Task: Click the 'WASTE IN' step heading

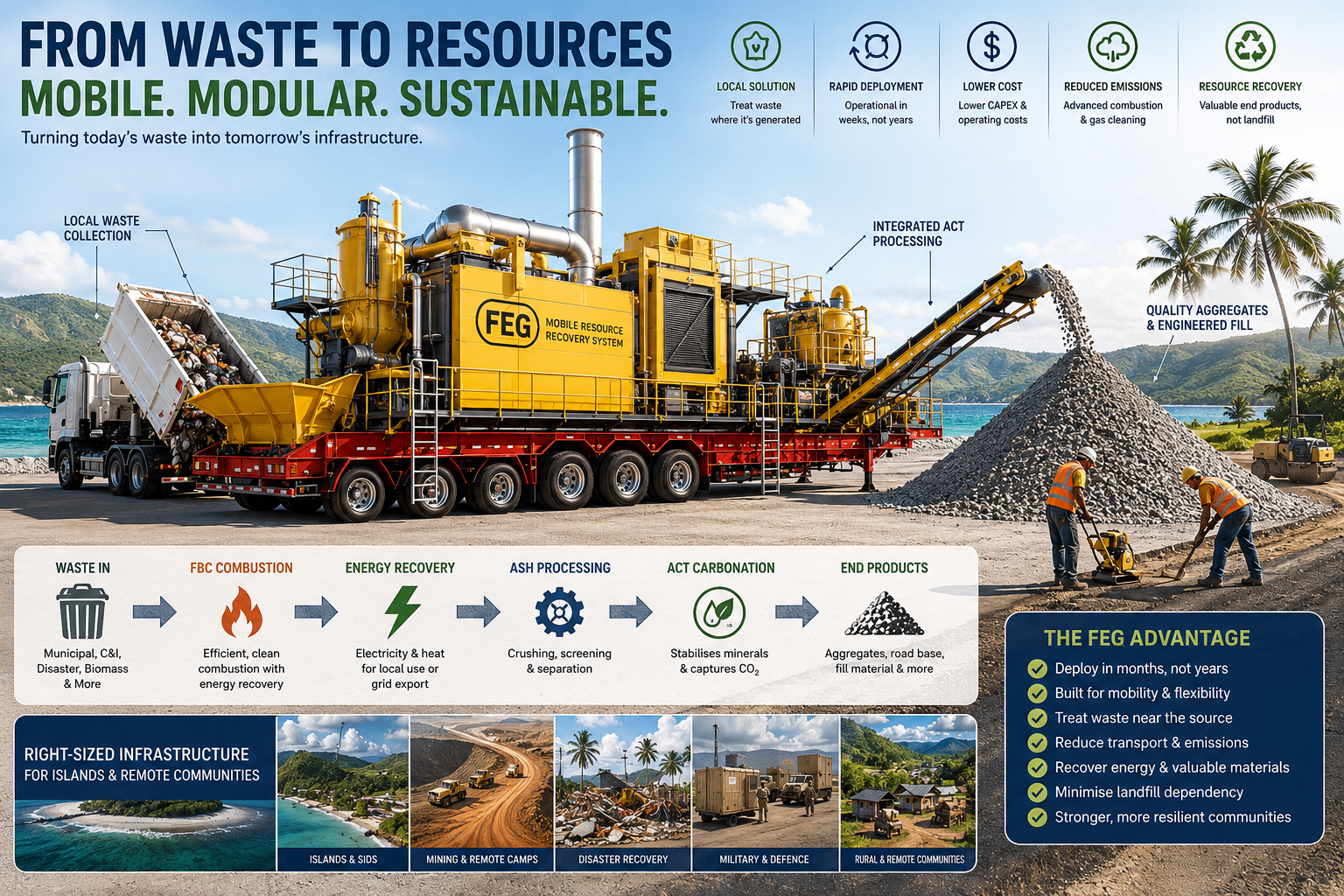Action: [x=83, y=568]
